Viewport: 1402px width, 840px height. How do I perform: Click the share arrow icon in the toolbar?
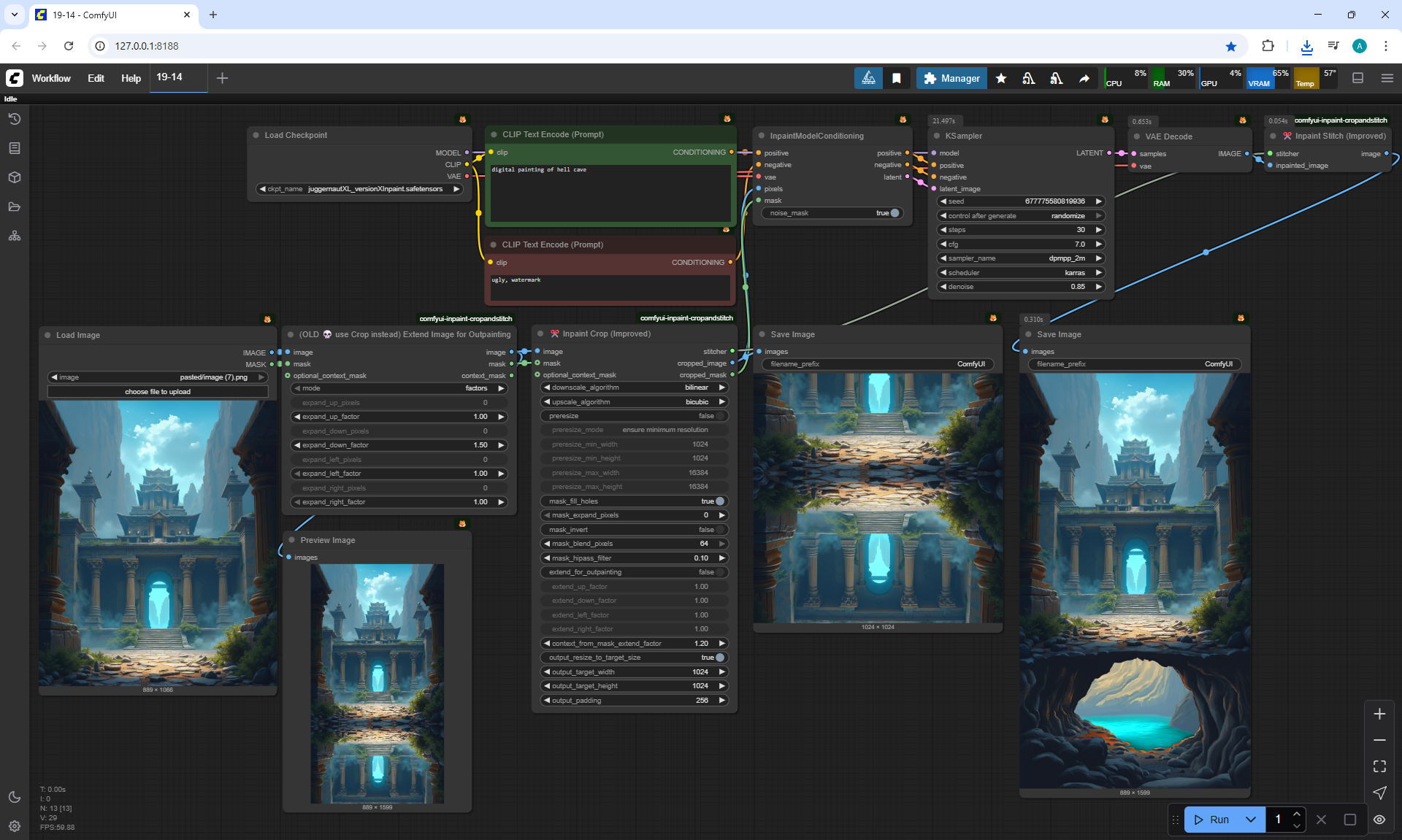click(x=1084, y=78)
